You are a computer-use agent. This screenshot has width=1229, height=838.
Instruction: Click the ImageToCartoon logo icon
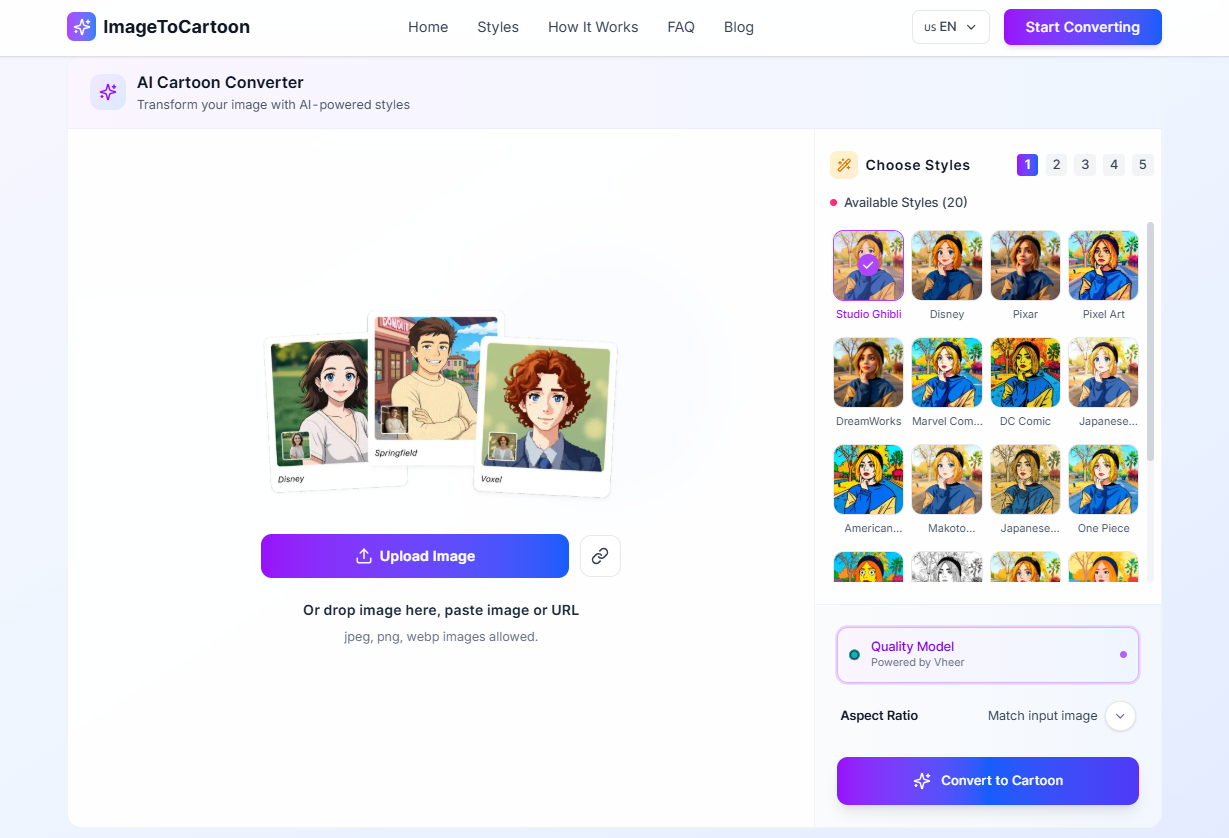(82, 27)
